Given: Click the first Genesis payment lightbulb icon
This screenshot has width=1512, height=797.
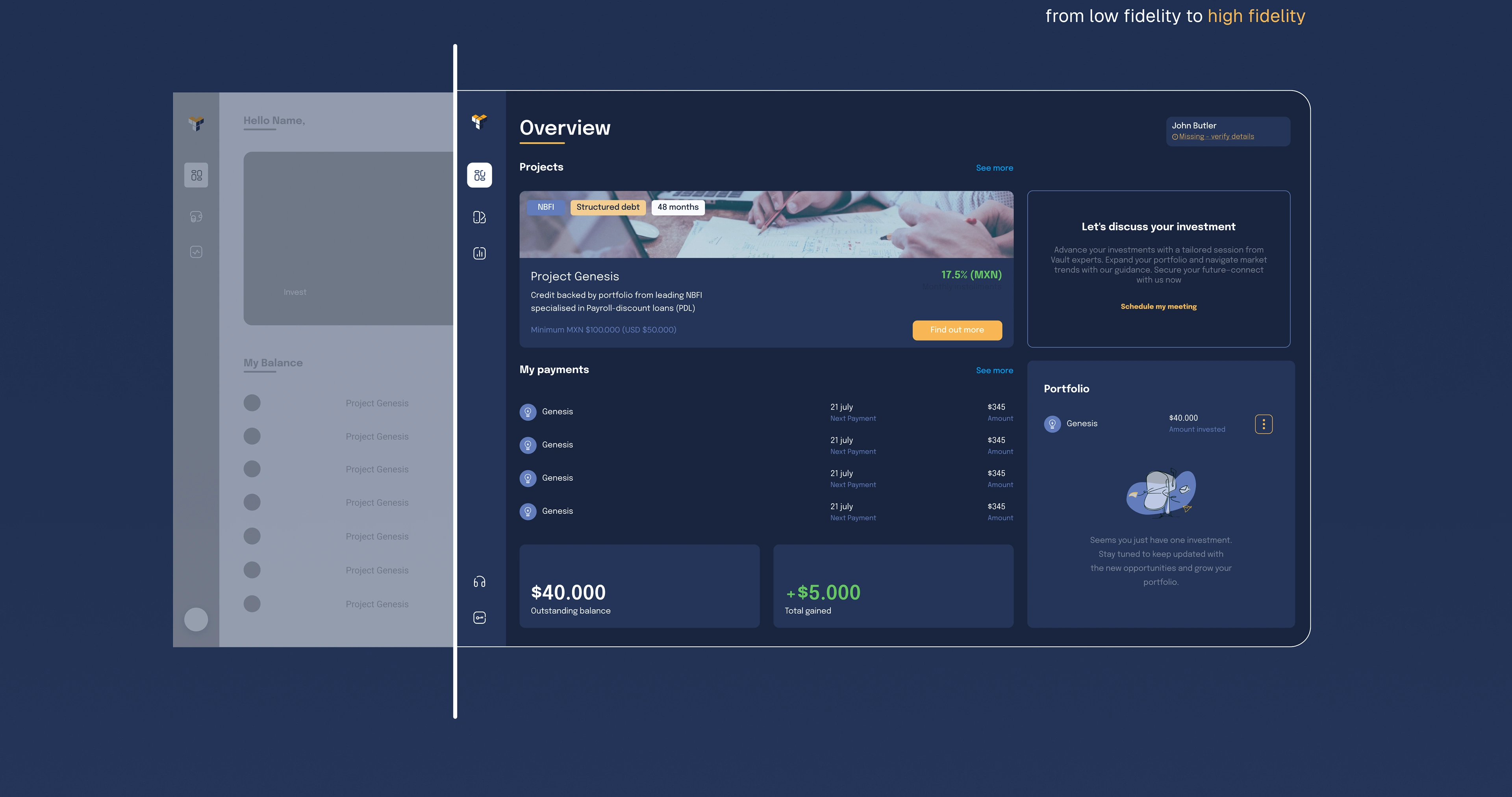Looking at the screenshot, I should click(528, 412).
